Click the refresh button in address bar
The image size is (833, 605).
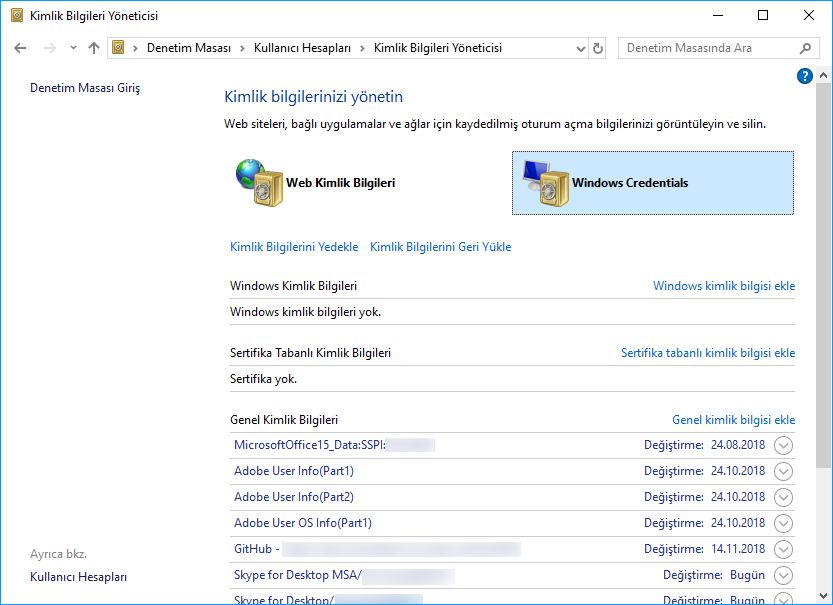pos(598,48)
